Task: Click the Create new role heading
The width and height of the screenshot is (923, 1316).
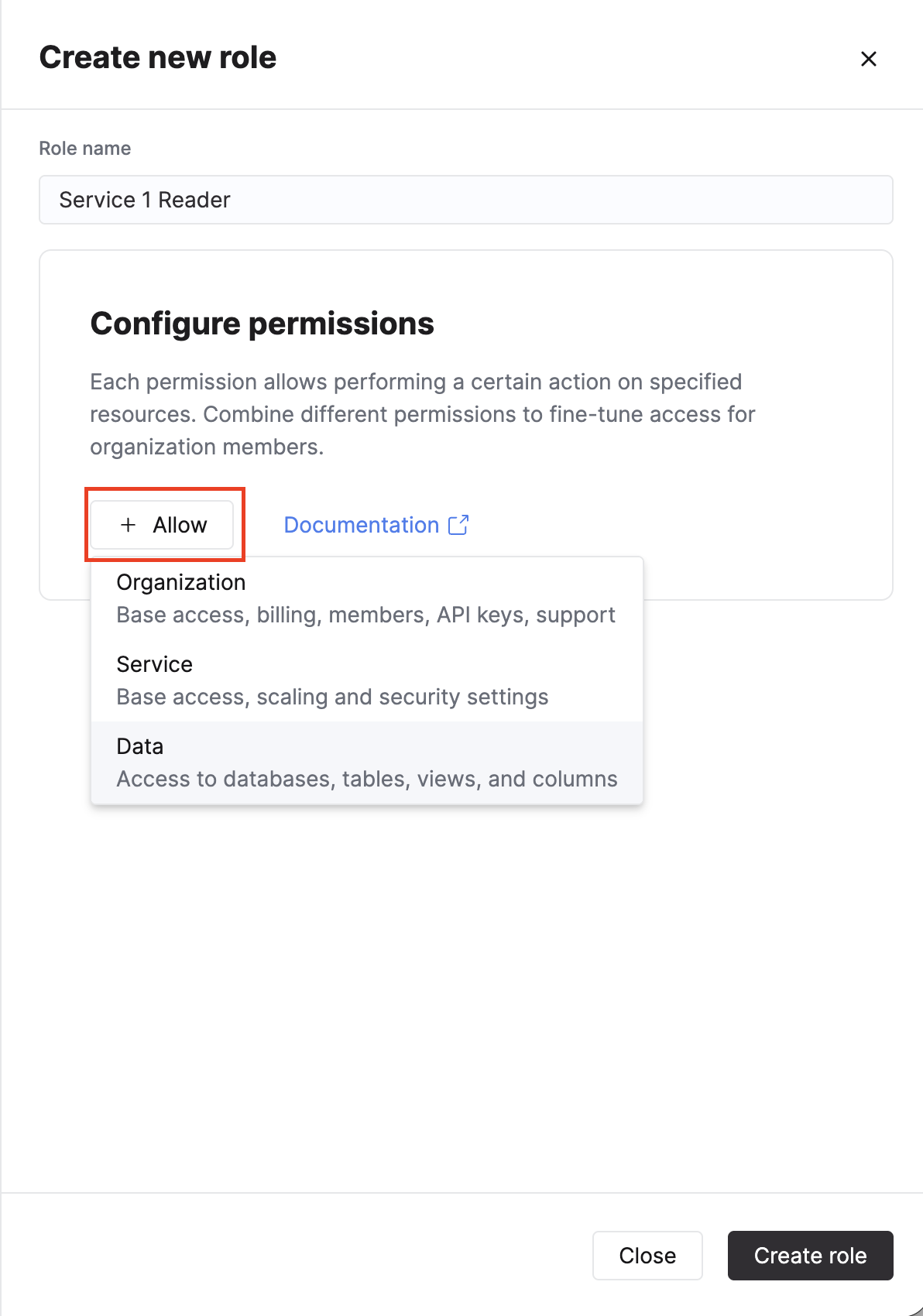Action: point(158,58)
